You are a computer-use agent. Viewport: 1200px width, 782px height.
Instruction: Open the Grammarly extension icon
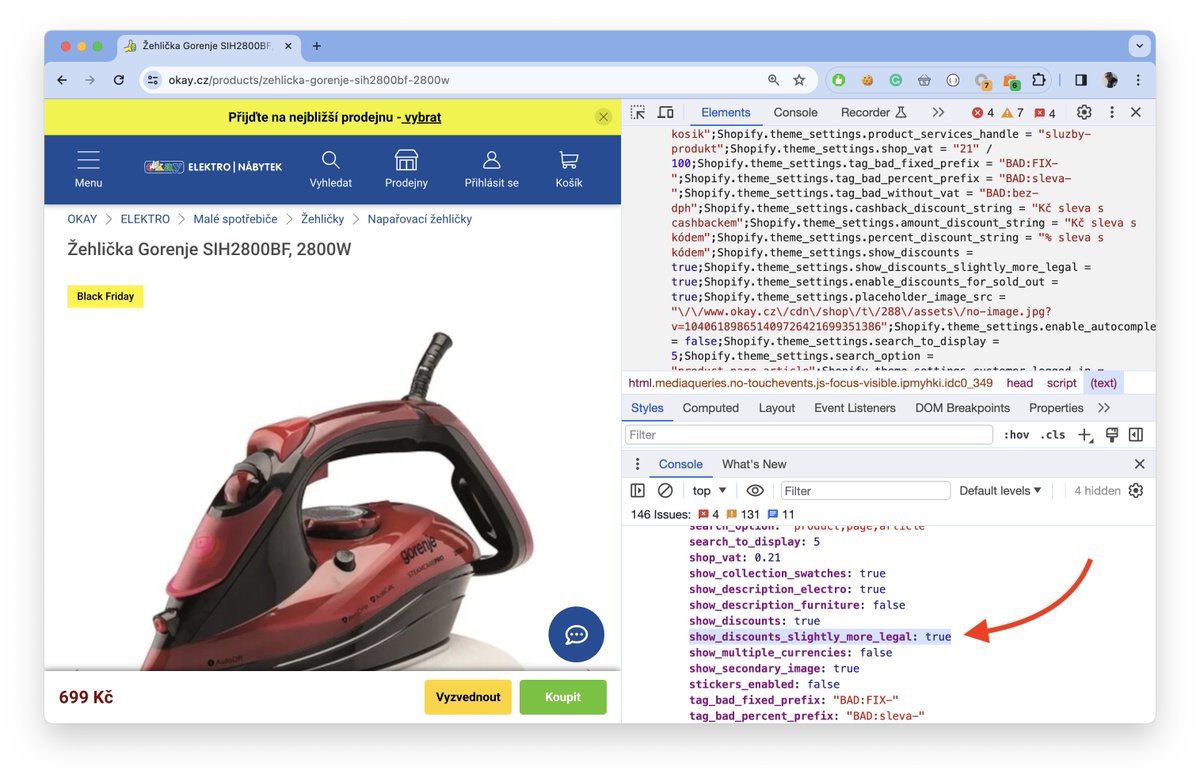(896, 80)
